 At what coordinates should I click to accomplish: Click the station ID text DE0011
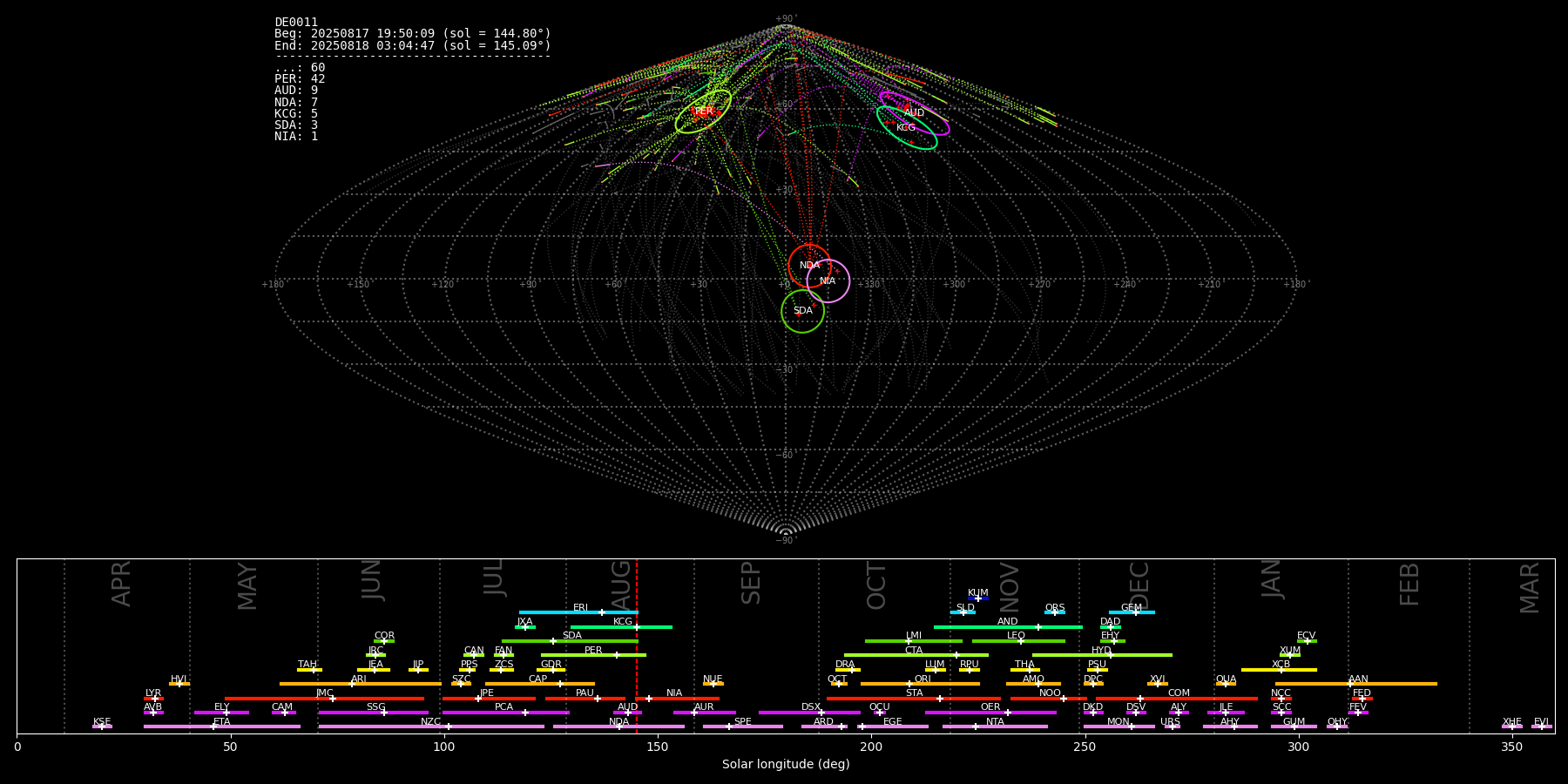(296, 23)
